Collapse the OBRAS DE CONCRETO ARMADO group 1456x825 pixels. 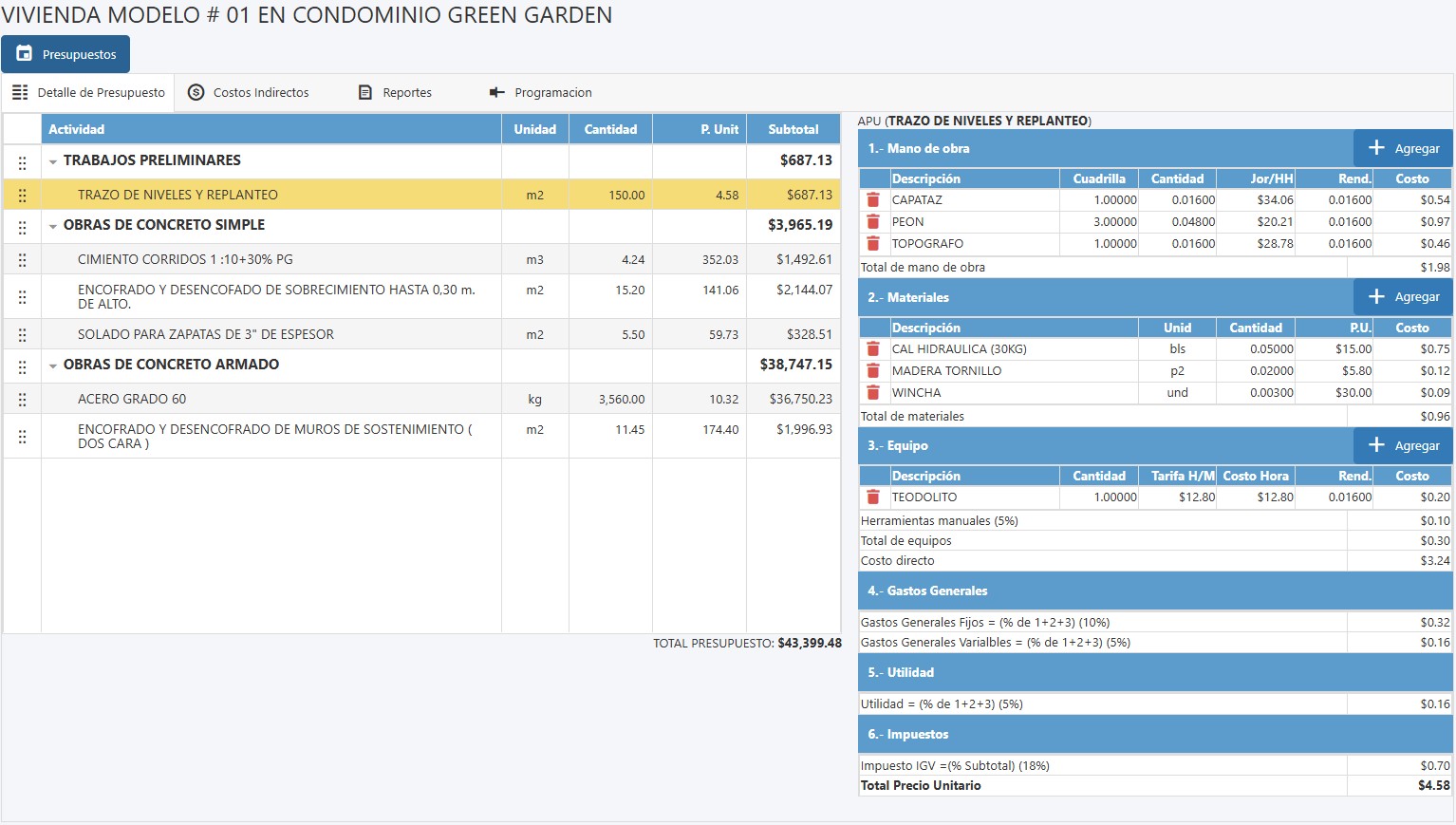(x=53, y=366)
